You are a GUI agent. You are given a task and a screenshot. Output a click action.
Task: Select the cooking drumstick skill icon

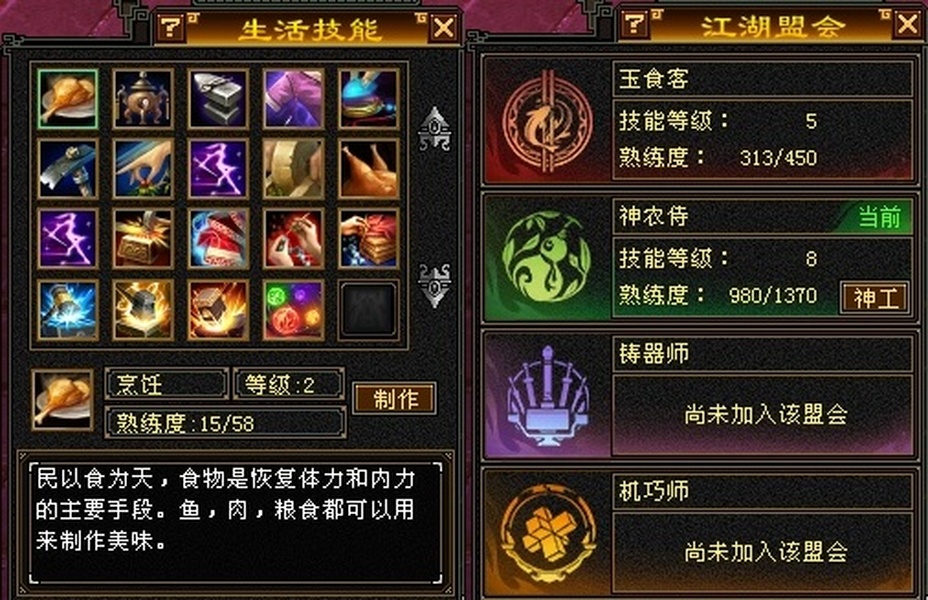pyautogui.click(x=67, y=99)
